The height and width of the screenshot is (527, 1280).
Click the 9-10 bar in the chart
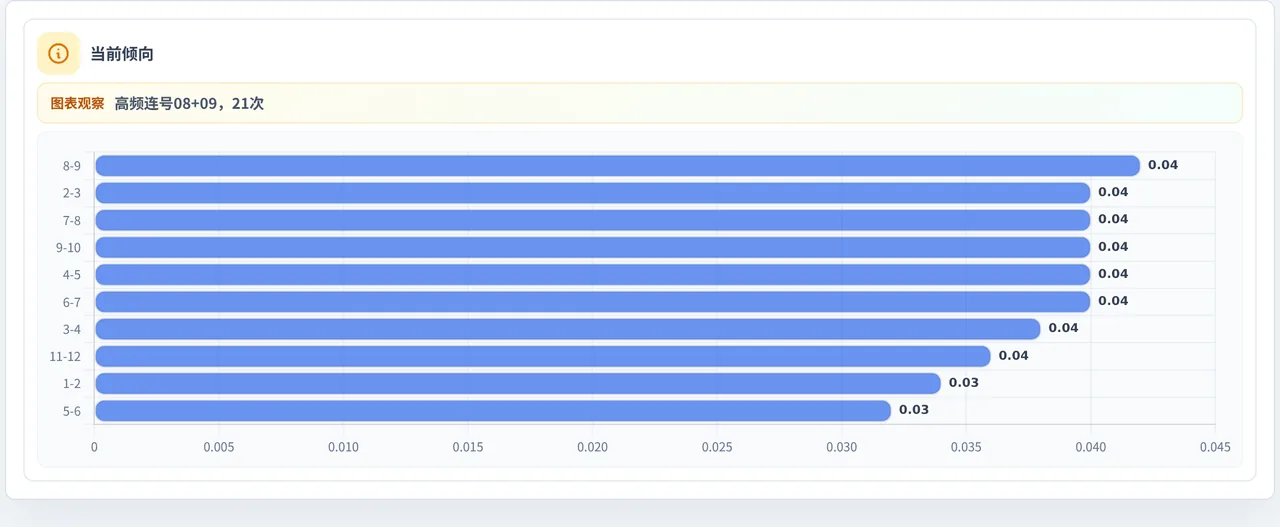tap(592, 247)
